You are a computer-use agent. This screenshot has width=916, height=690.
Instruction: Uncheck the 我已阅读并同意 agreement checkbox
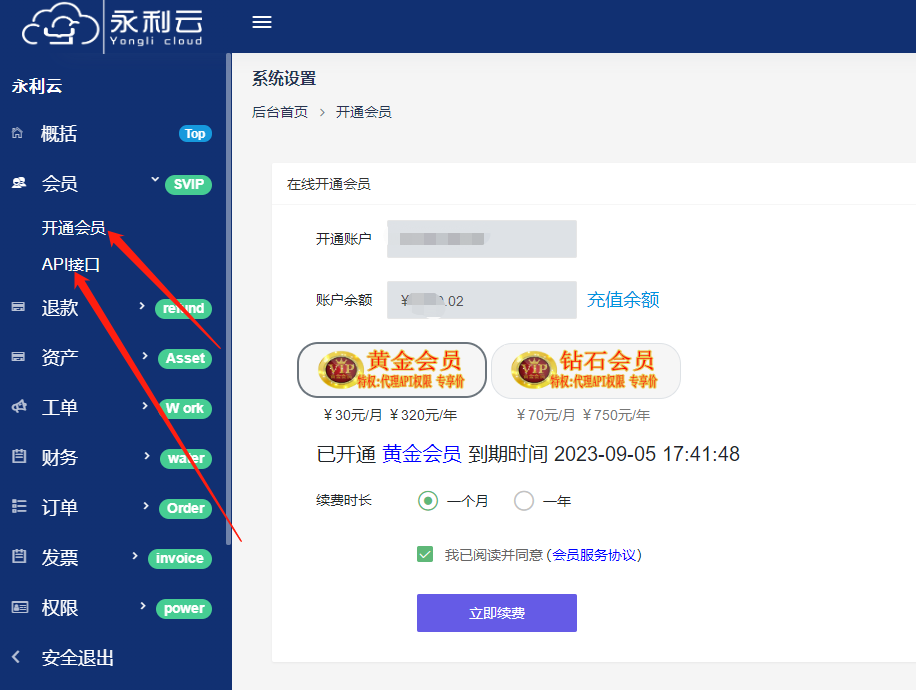tap(425, 554)
